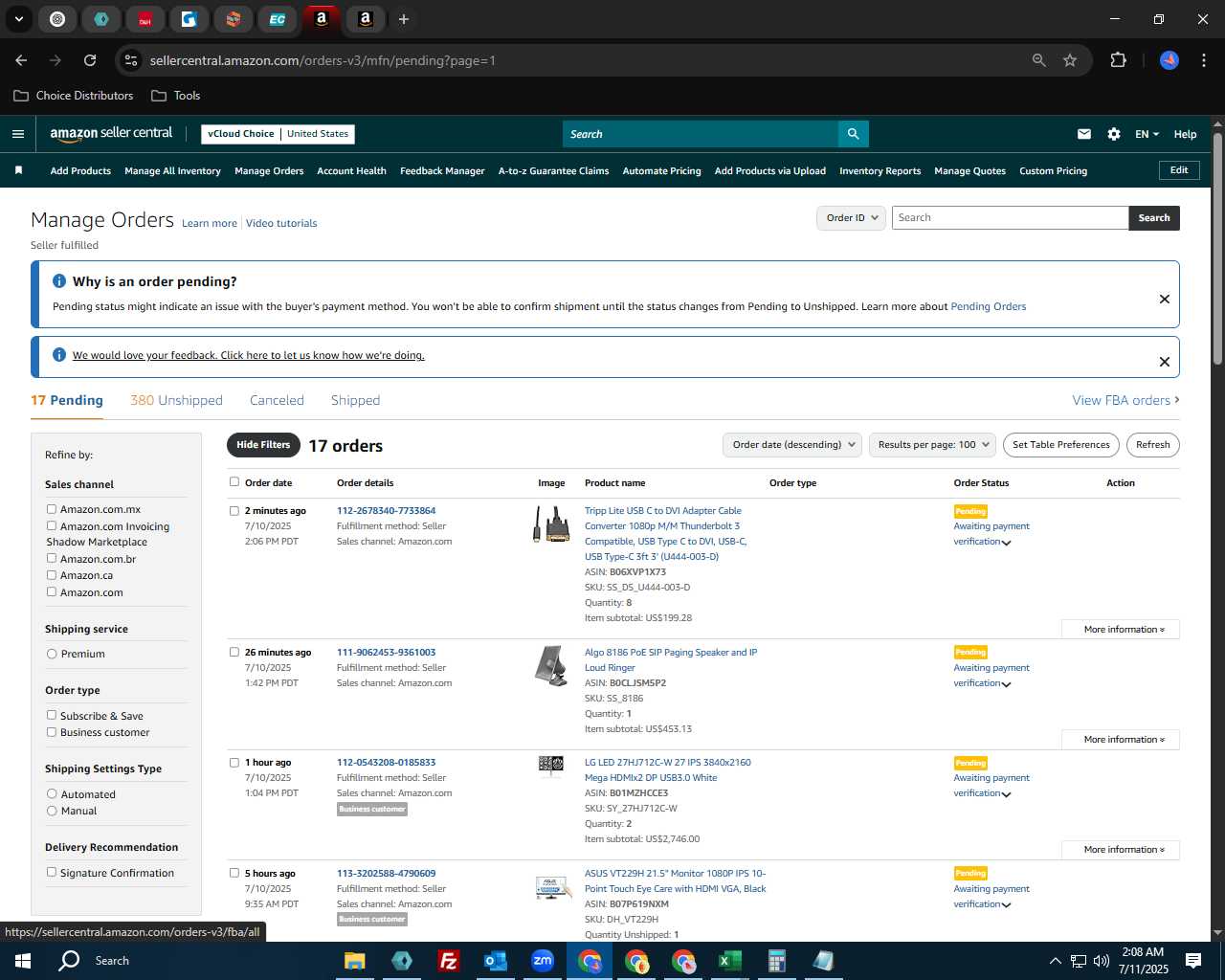Open Feedback Manager in navigation bar
Screen dimensions: 1225x980
(442, 171)
